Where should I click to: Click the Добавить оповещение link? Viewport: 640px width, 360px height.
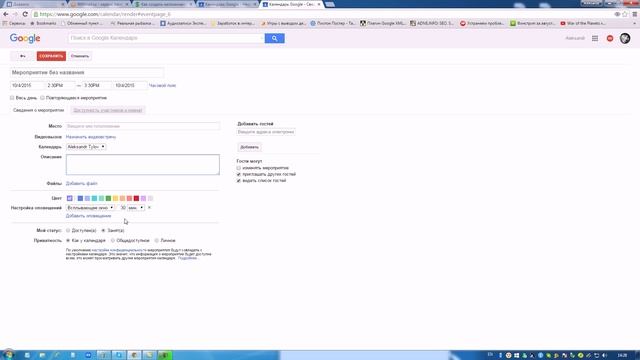click(89, 216)
